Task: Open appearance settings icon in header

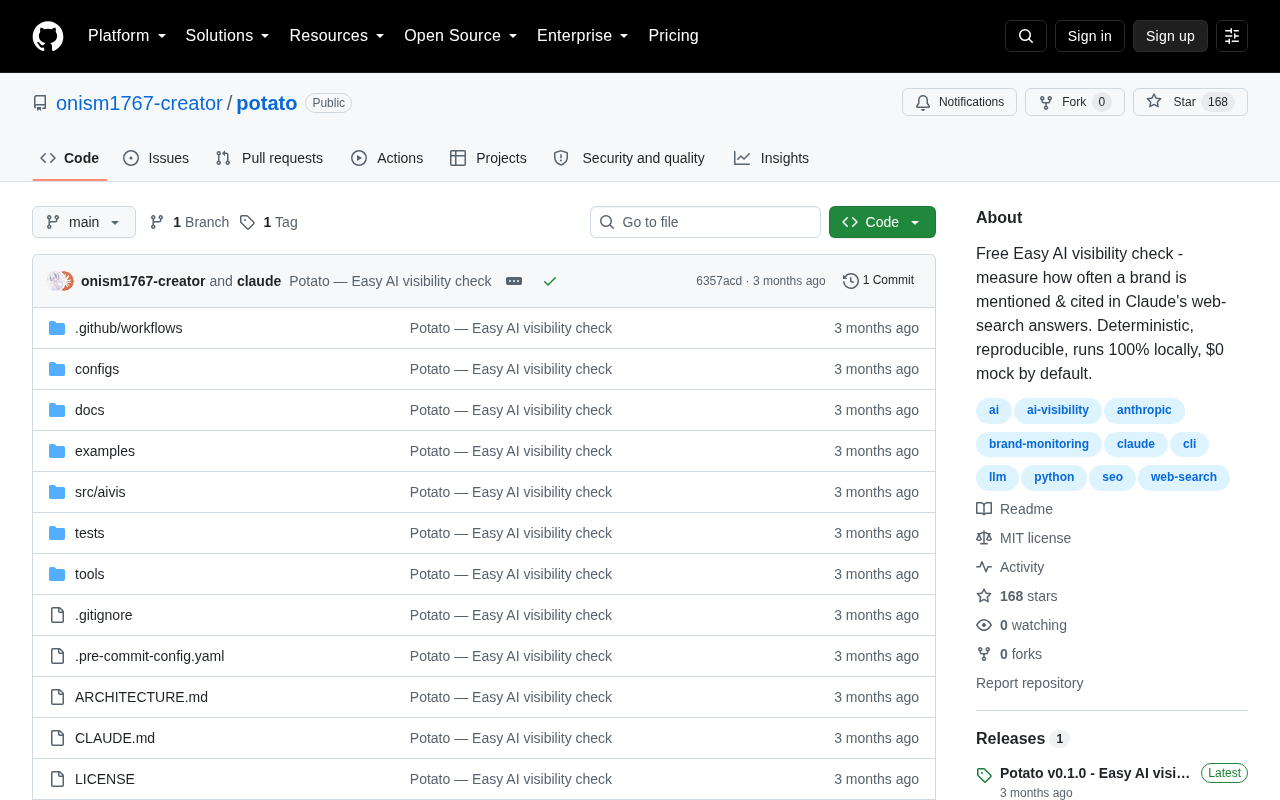Action: click(x=1232, y=36)
